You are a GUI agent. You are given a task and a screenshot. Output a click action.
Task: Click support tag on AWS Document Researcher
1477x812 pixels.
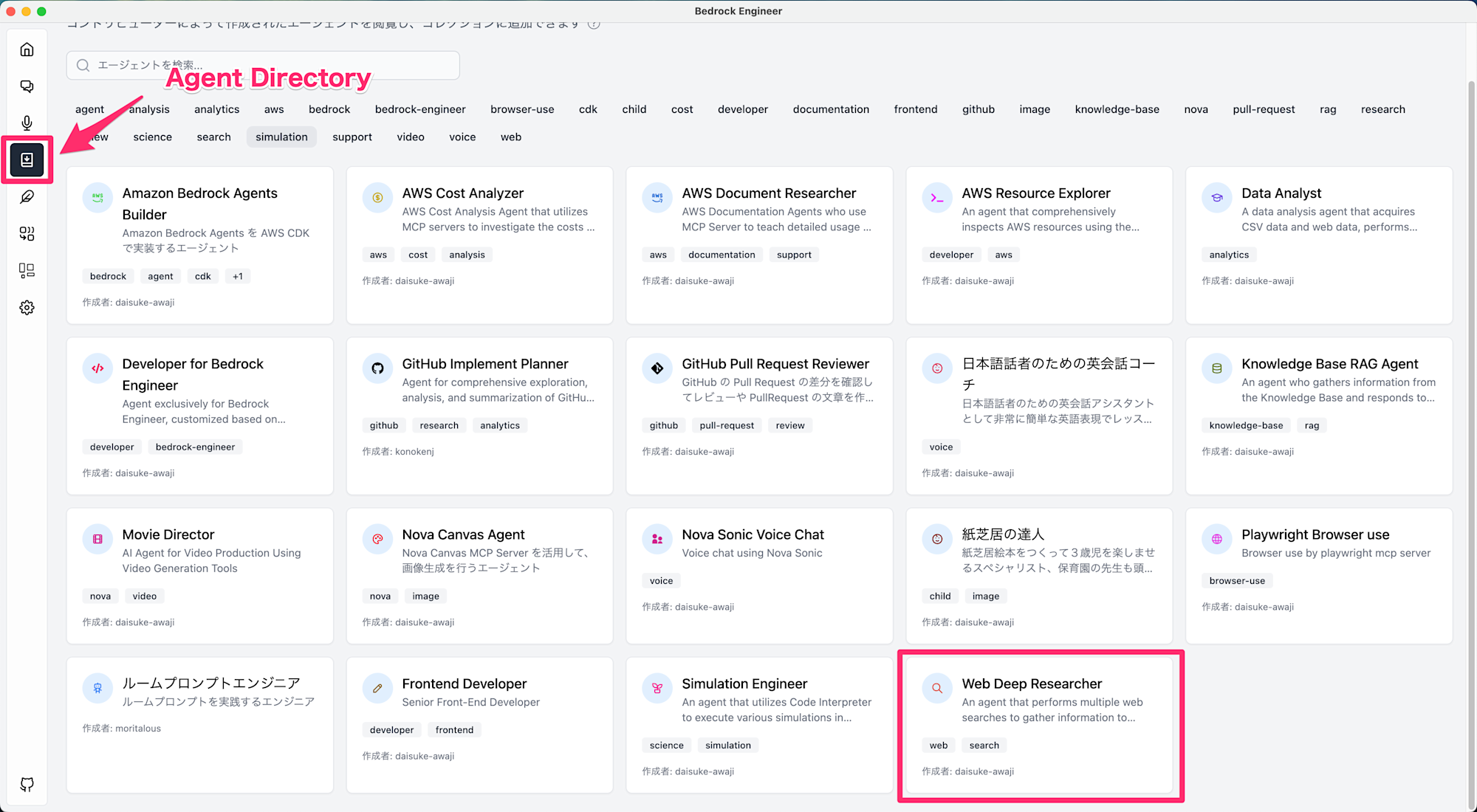coord(794,255)
